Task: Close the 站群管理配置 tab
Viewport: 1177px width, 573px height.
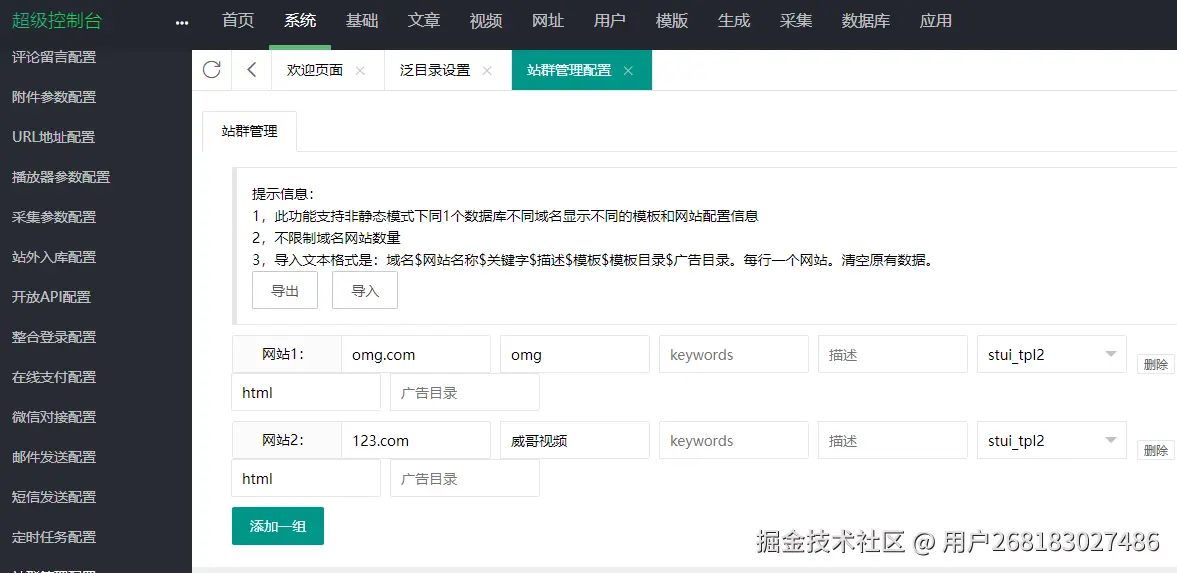Action: tap(628, 71)
